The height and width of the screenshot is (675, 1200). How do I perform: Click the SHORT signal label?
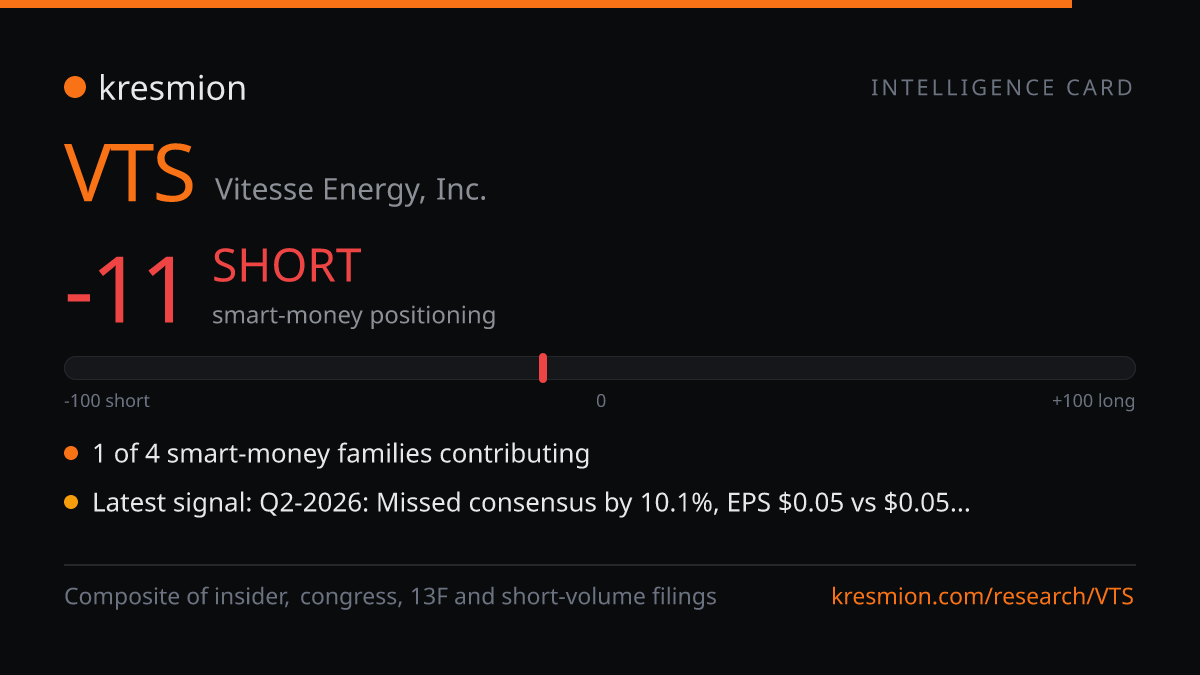(286, 266)
